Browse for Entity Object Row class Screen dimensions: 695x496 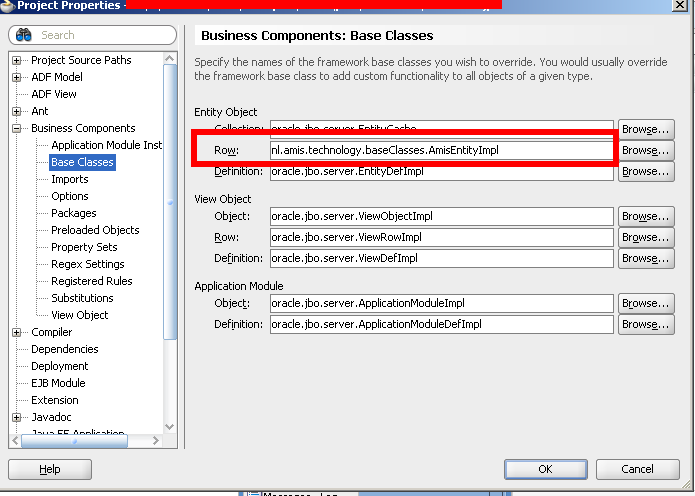[646, 150]
